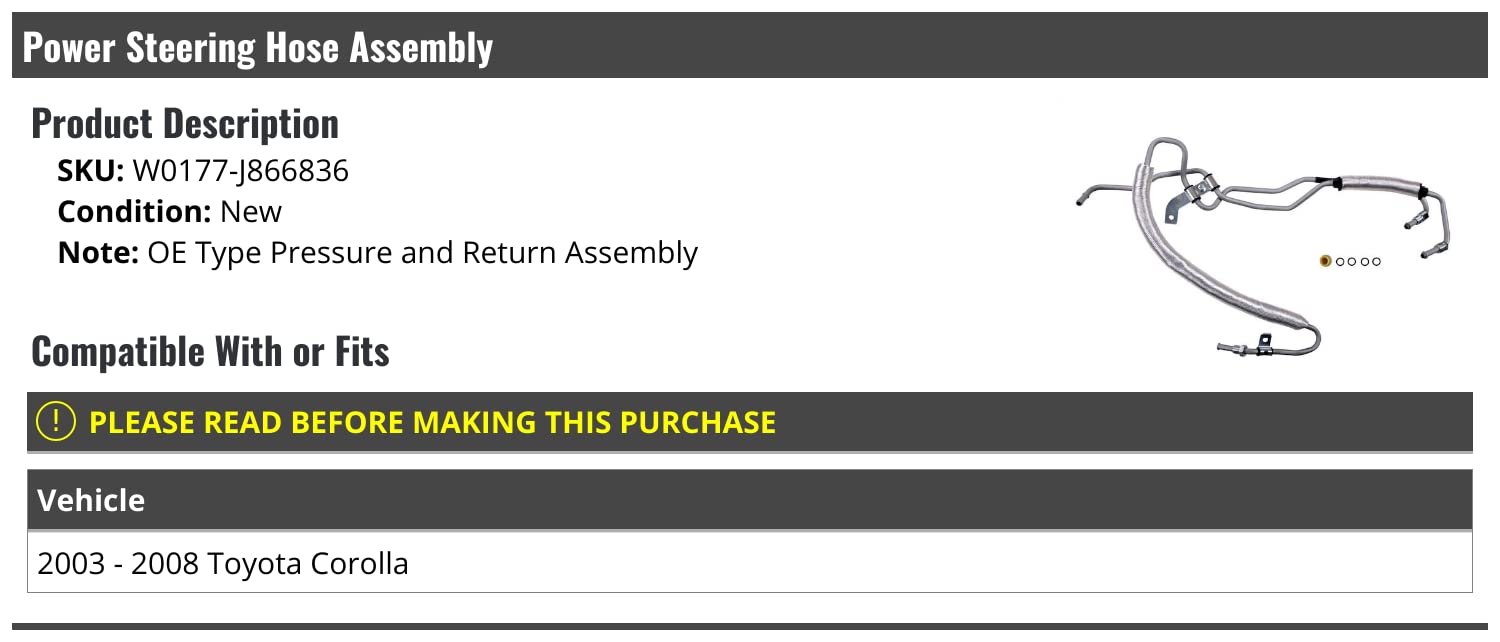Viewport: 1500px width, 642px height.
Task: Click the dark bar below the vehicle table
Action: tap(750, 630)
